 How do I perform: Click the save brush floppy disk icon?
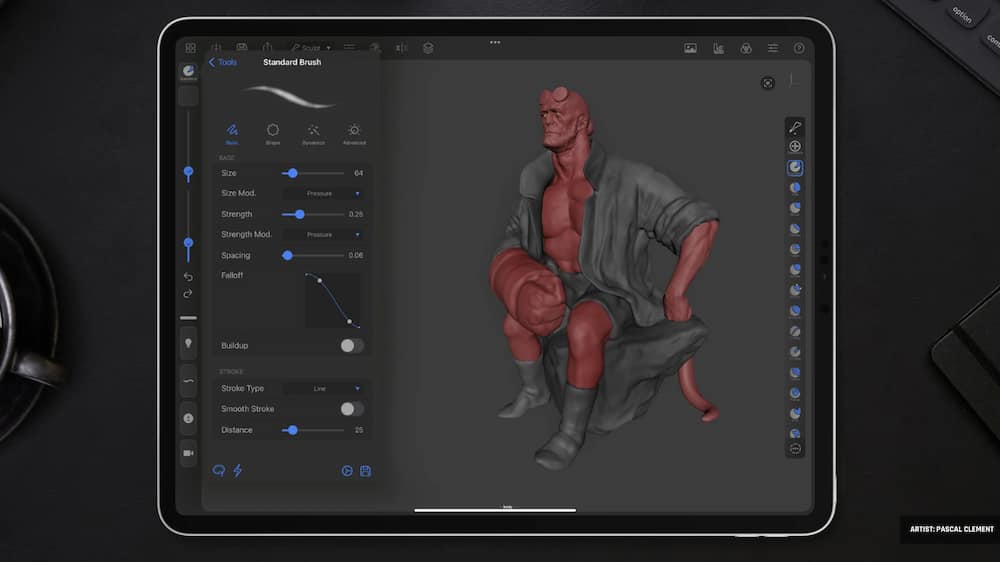click(366, 471)
